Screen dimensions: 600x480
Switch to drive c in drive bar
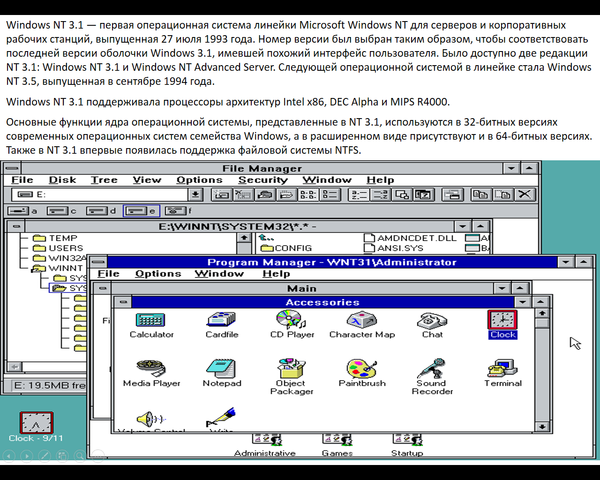coord(61,211)
